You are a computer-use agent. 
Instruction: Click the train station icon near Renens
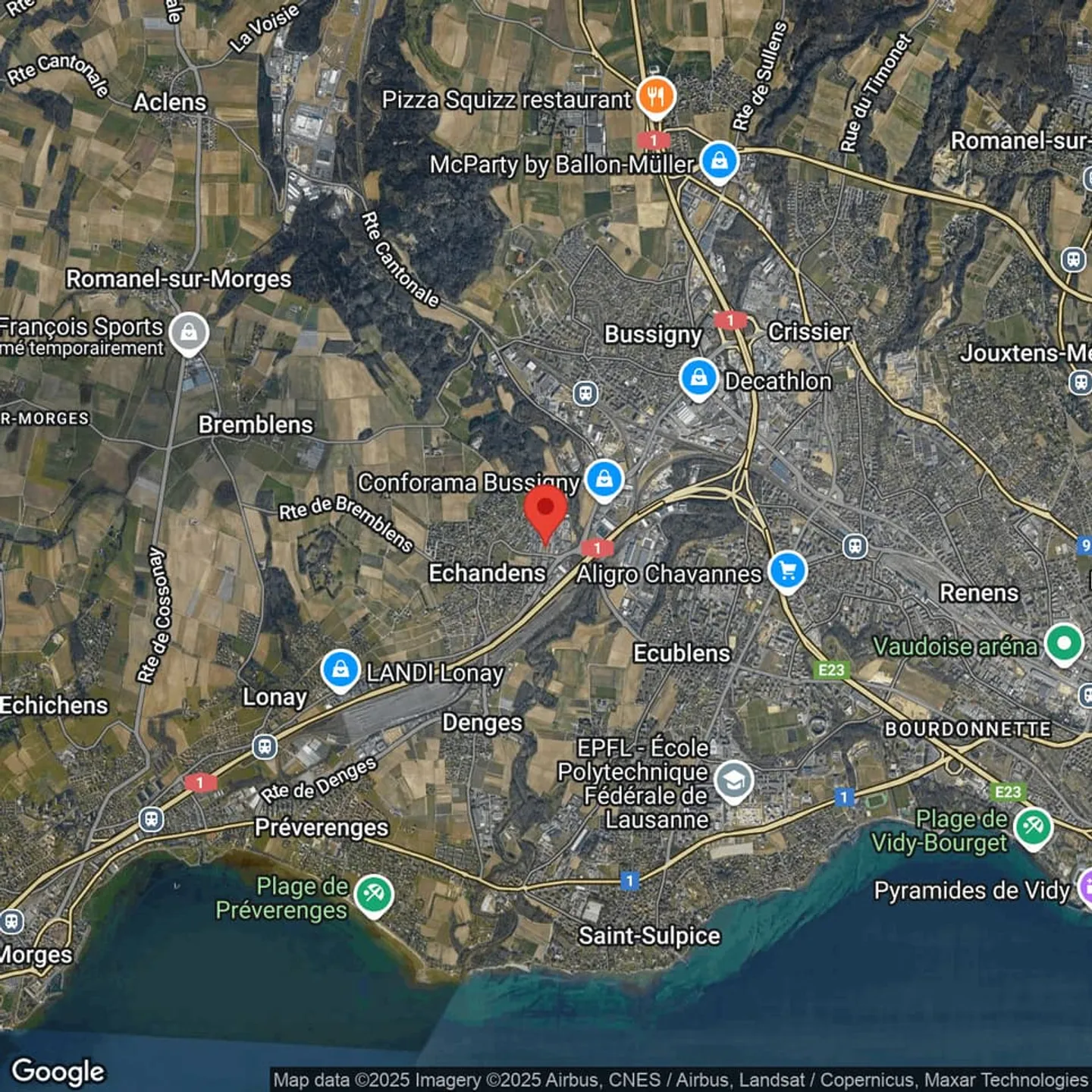(x=855, y=546)
